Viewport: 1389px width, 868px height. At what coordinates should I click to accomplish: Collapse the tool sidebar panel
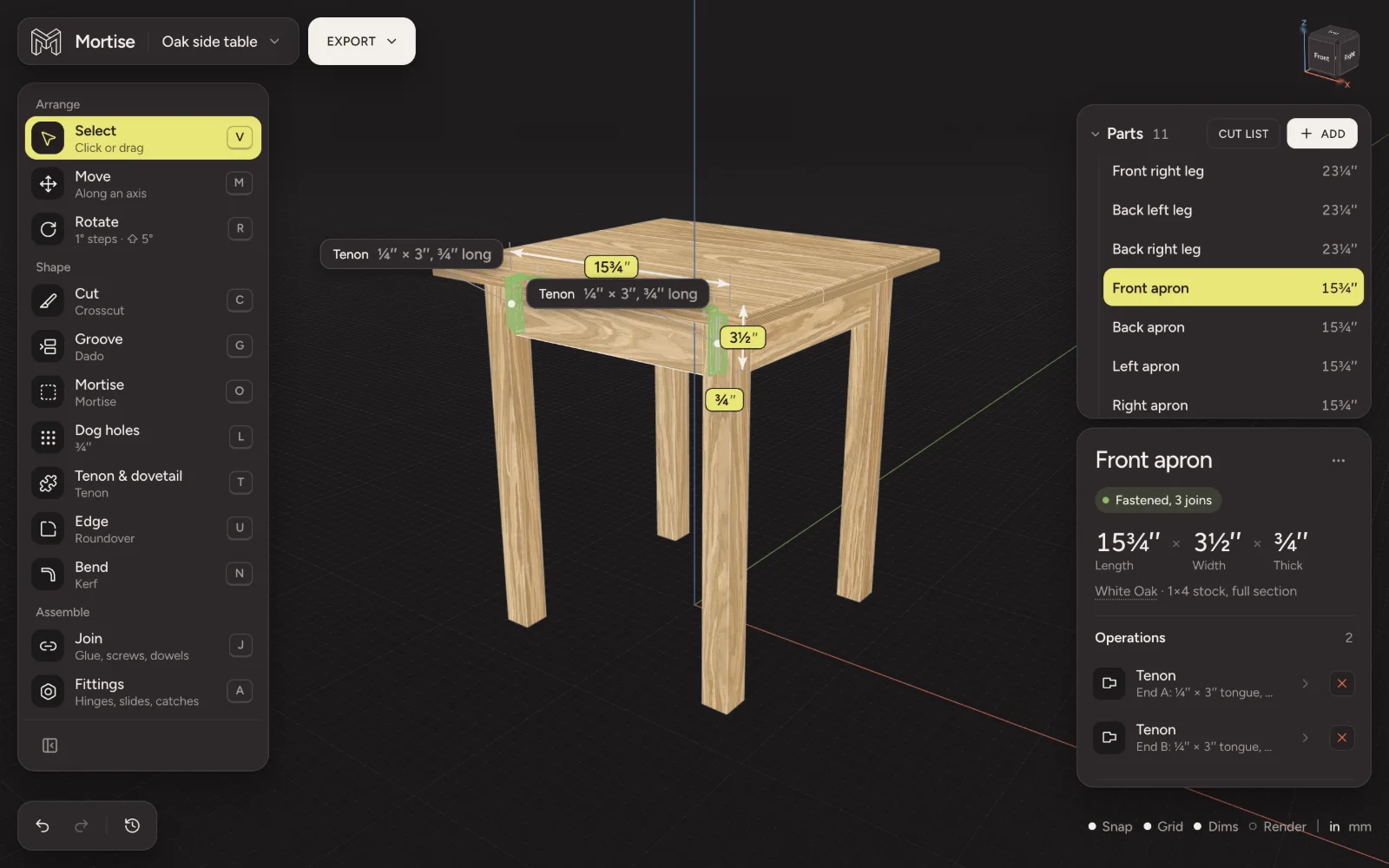[49, 746]
